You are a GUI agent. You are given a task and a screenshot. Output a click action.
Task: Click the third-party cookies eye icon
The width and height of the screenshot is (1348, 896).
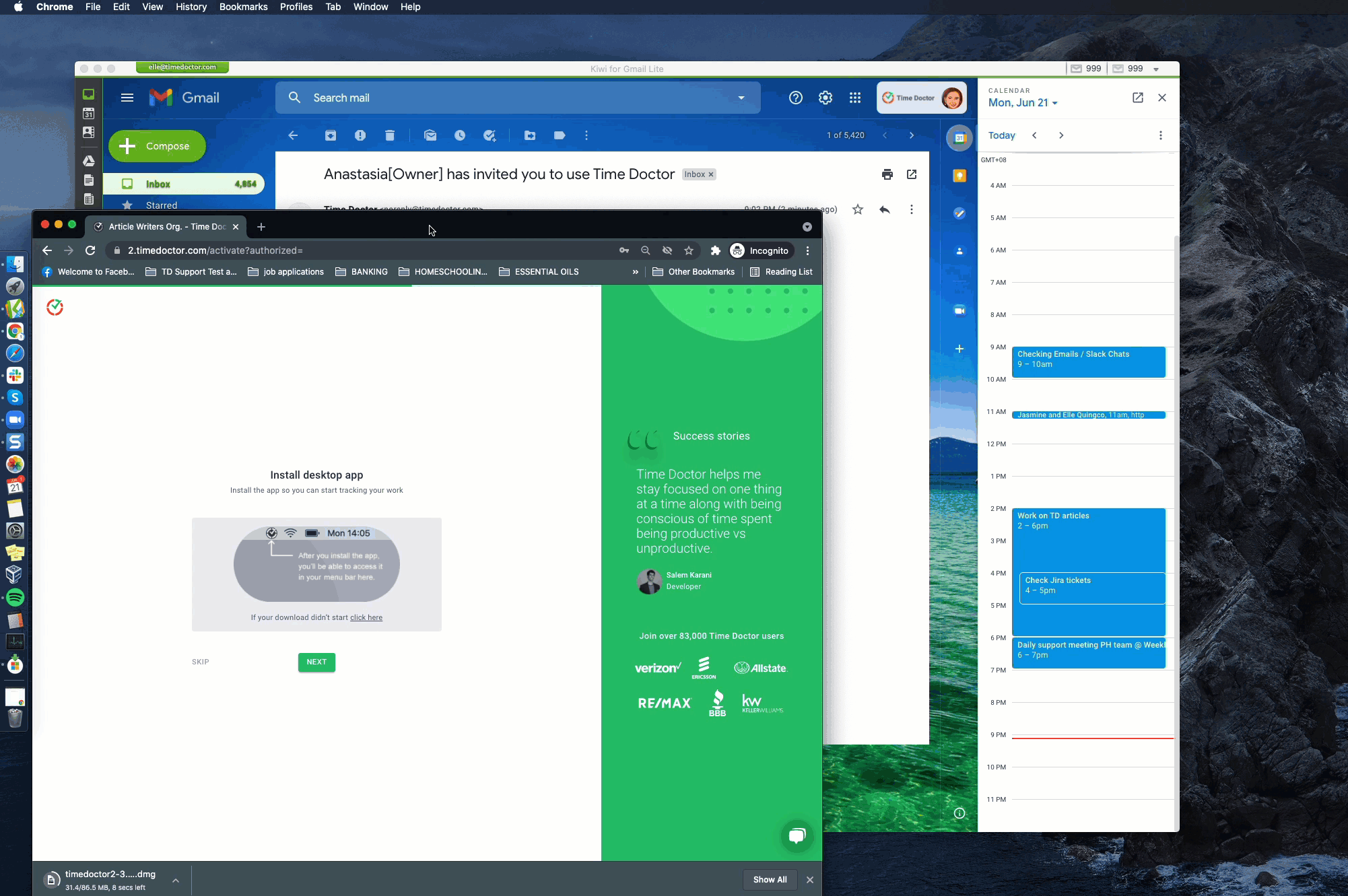coord(667,250)
